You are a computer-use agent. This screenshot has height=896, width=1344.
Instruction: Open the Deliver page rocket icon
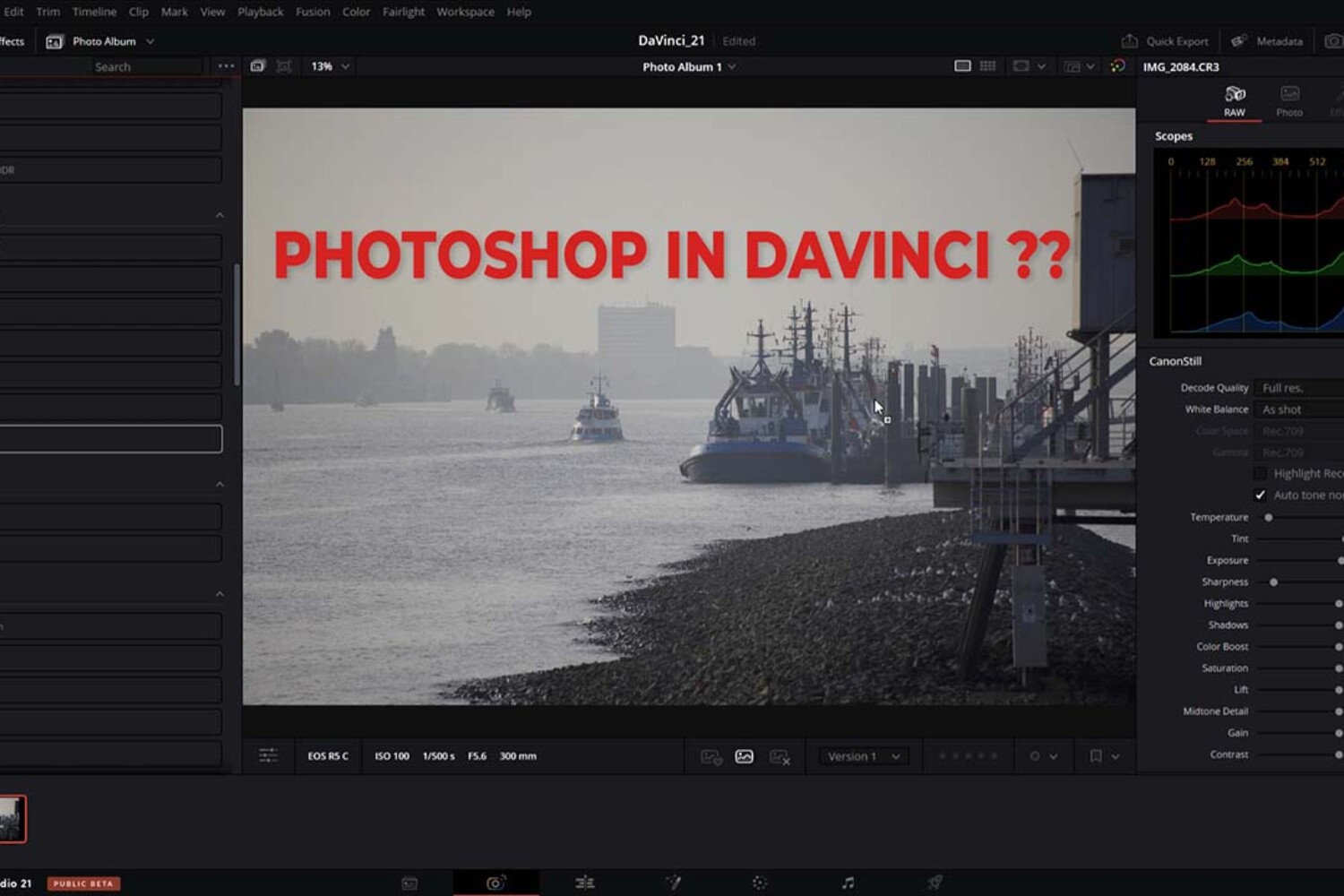(x=935, y=883)
